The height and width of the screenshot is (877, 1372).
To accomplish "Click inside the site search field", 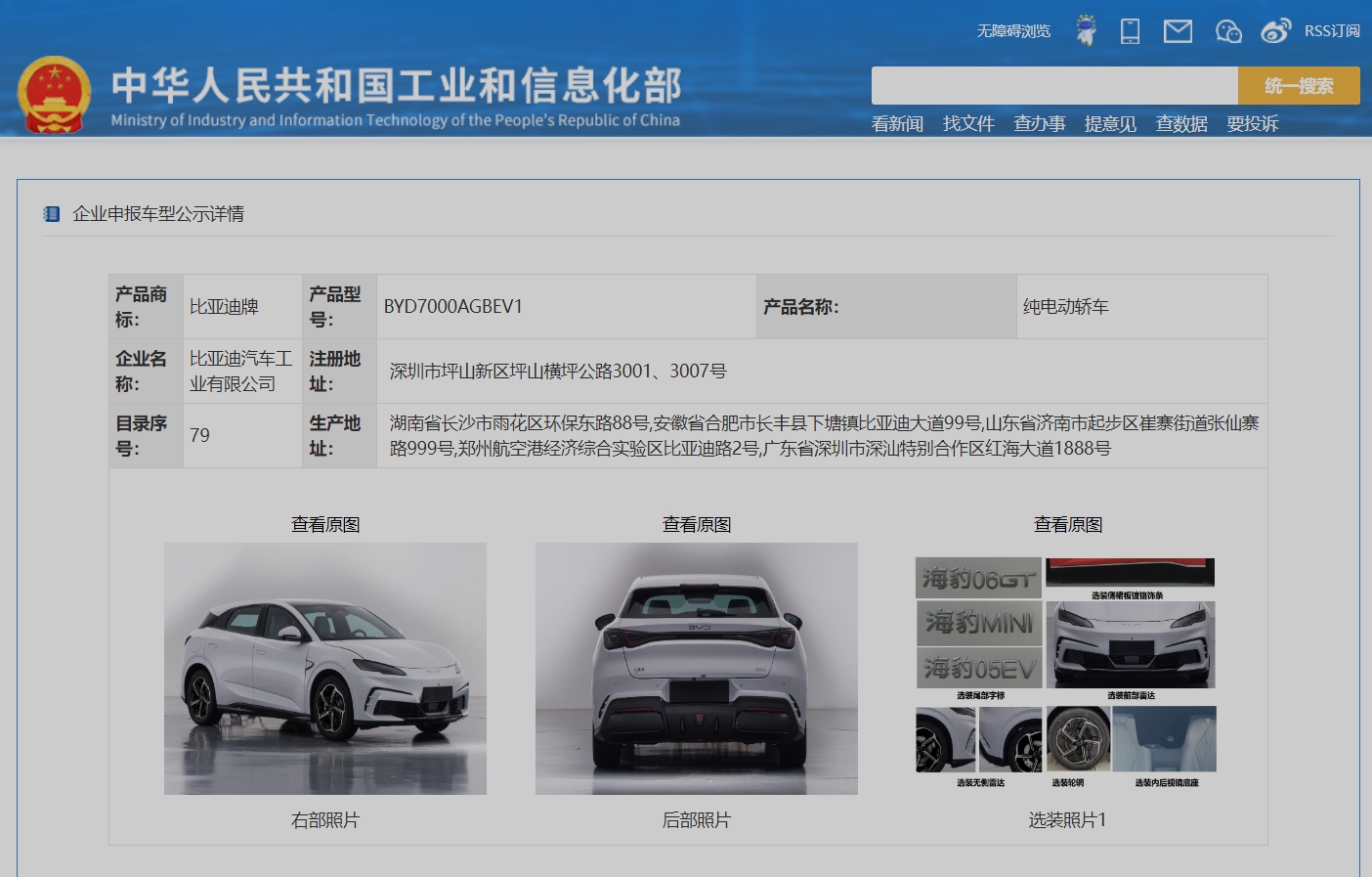I will [1054, 85].
